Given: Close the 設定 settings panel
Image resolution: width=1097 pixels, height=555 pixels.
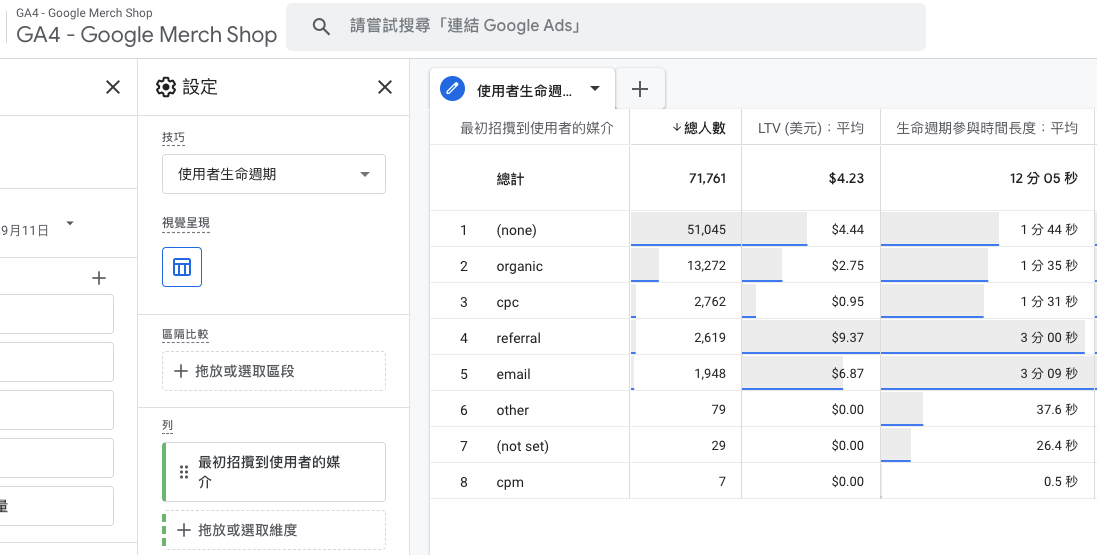Looking at the screenshot, I should pos(385,87).
